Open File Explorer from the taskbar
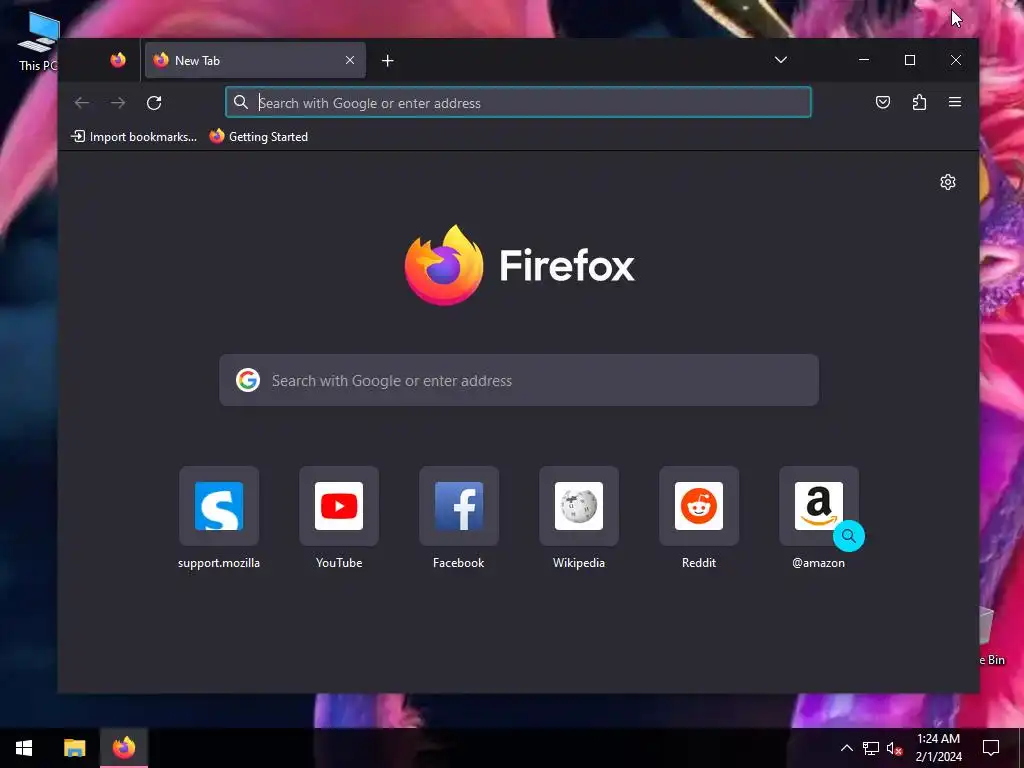 click(x=74, y=748)
